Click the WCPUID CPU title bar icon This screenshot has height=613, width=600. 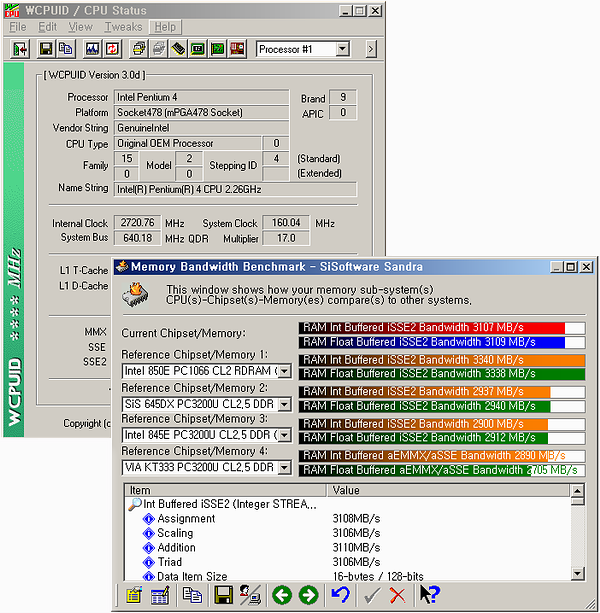point(12,11)
